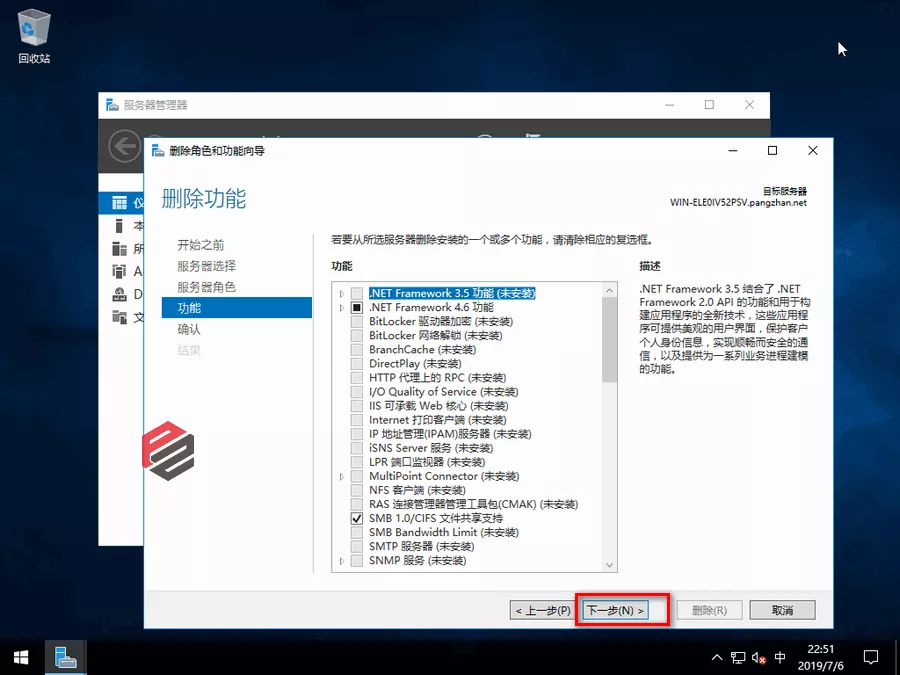Open the network status tray icon
This screenshot has width=900, height=675.
click(x=738, y=658)
